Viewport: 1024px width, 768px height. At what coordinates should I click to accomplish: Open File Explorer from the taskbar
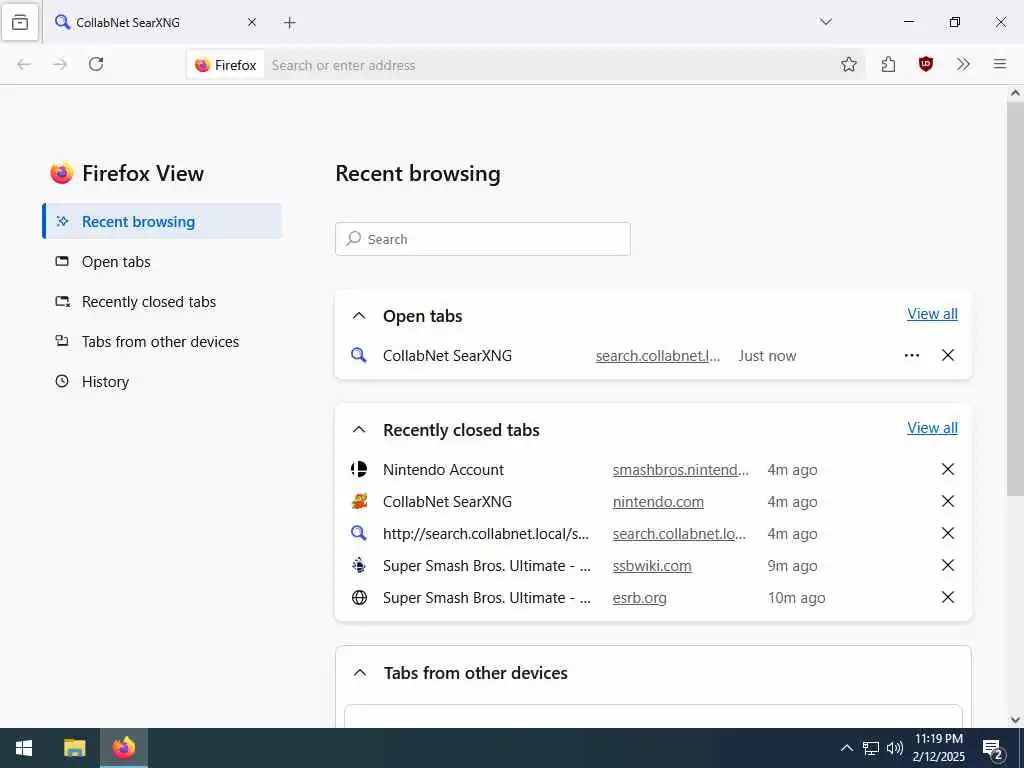click(x=74, y=748)
